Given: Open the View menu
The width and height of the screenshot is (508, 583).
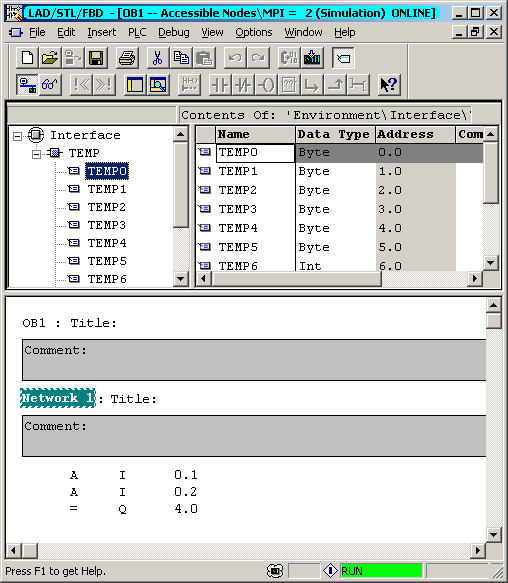Looking at the screenshot, I should [x=212, y=32].
